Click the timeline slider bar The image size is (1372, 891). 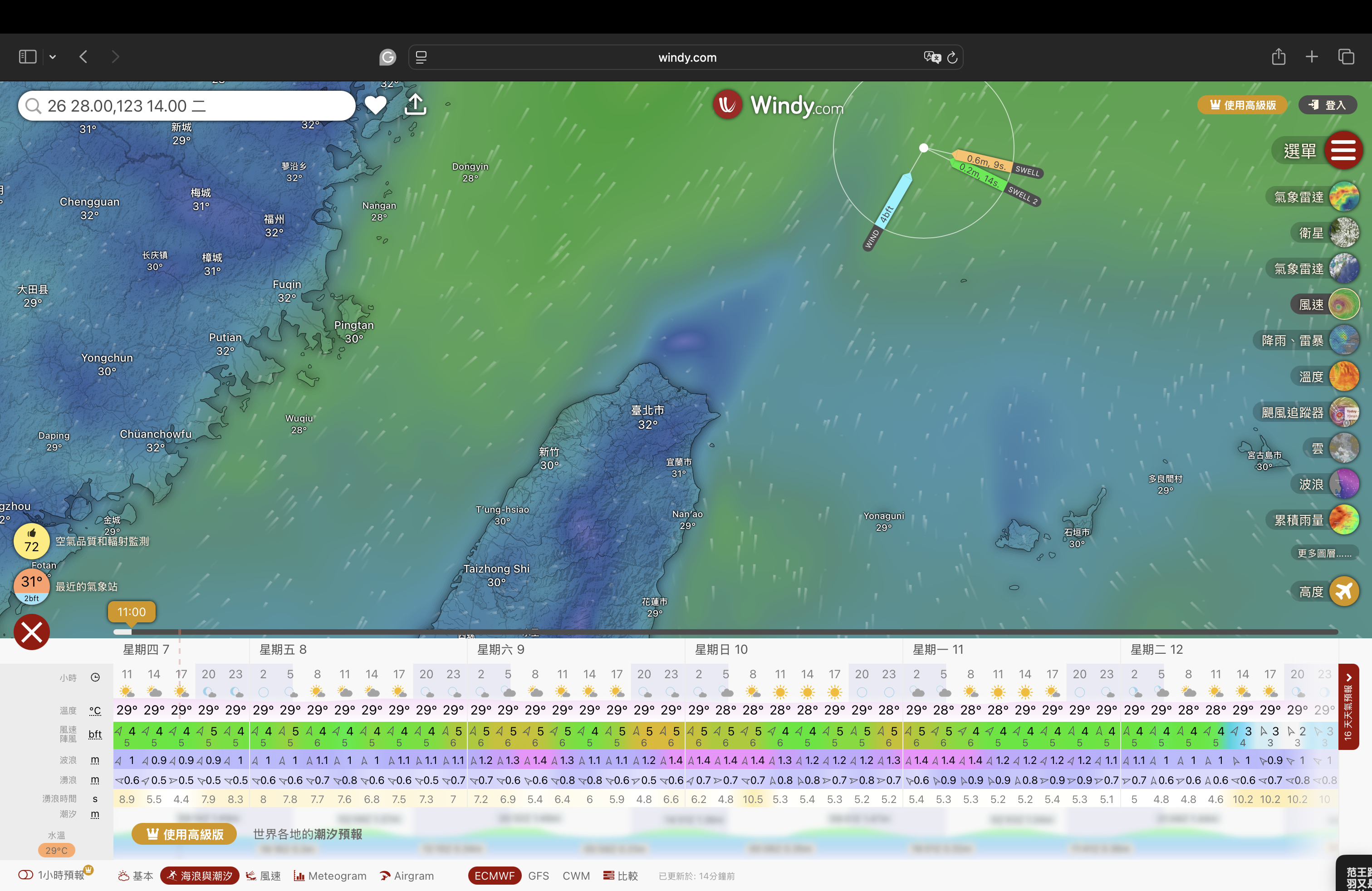tap(726, 632)
